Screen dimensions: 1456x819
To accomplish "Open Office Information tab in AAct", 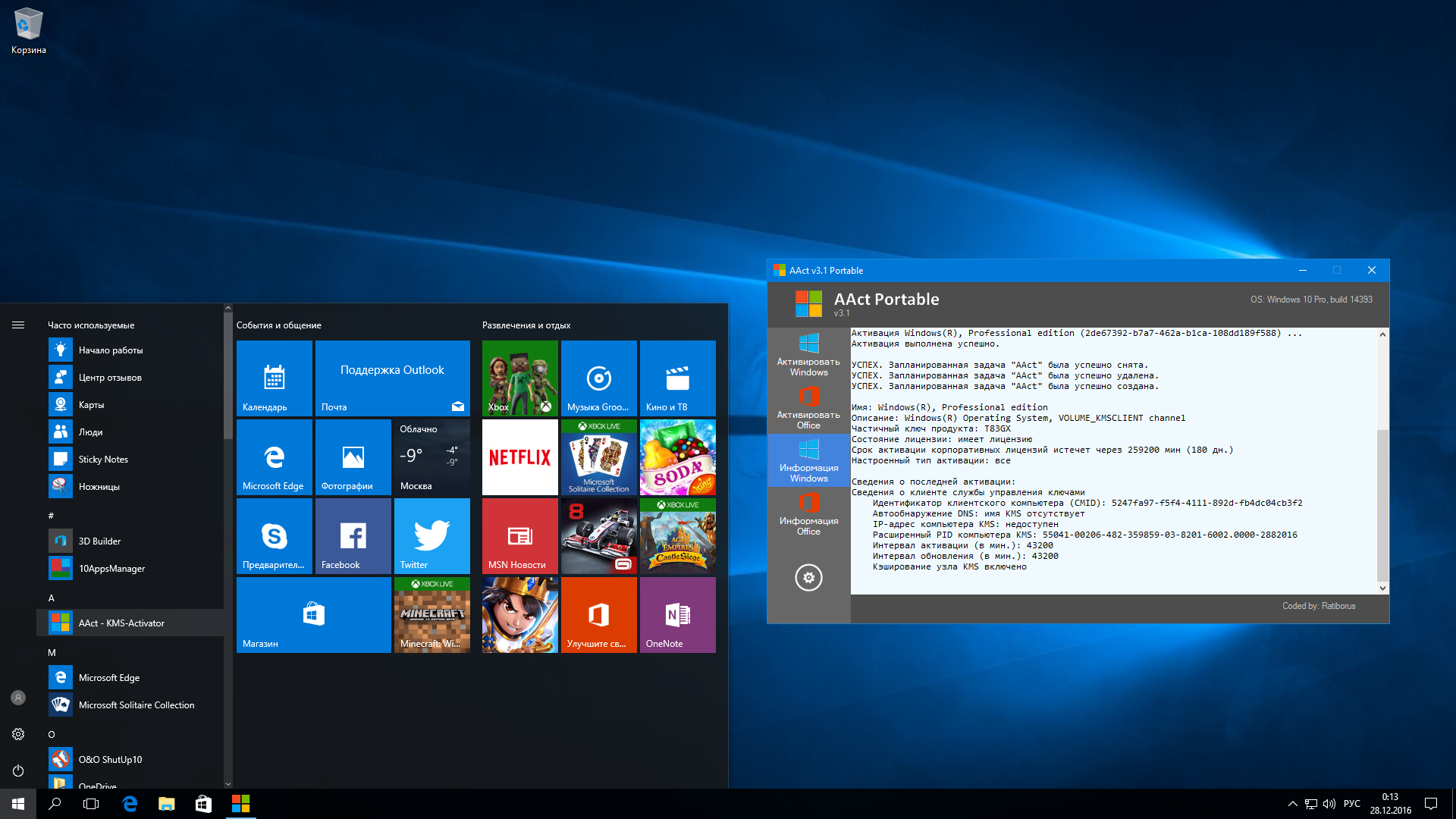I will coord(808,513).
